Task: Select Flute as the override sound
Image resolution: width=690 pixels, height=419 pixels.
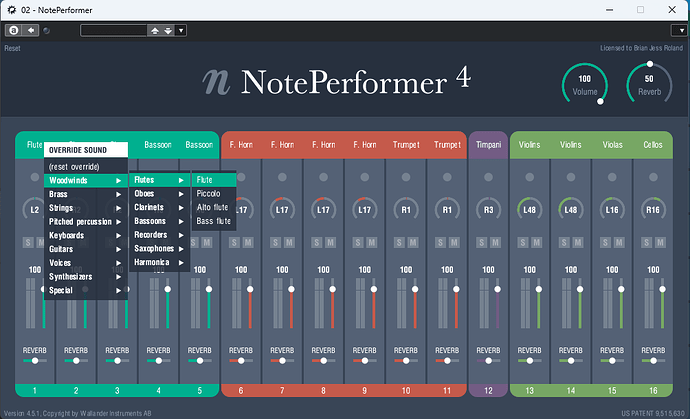Action: coord(214,180)
